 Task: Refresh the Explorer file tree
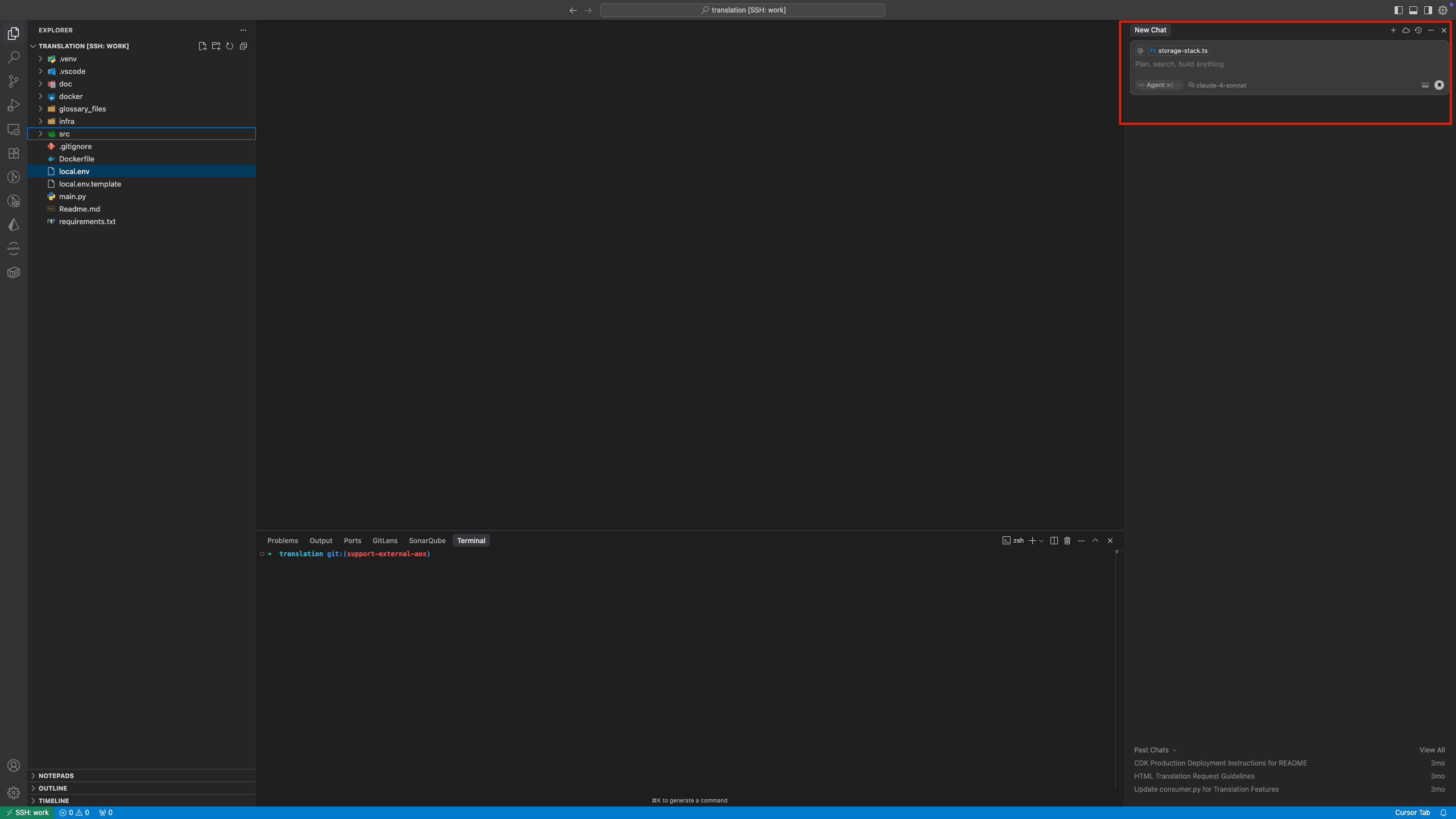[230, 46]
